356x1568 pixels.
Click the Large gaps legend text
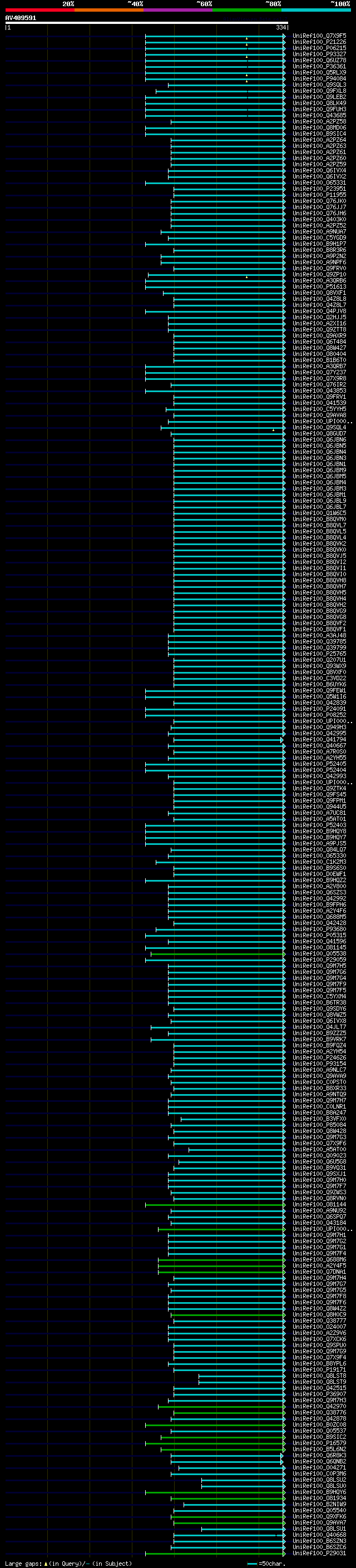coord(68,1564)
